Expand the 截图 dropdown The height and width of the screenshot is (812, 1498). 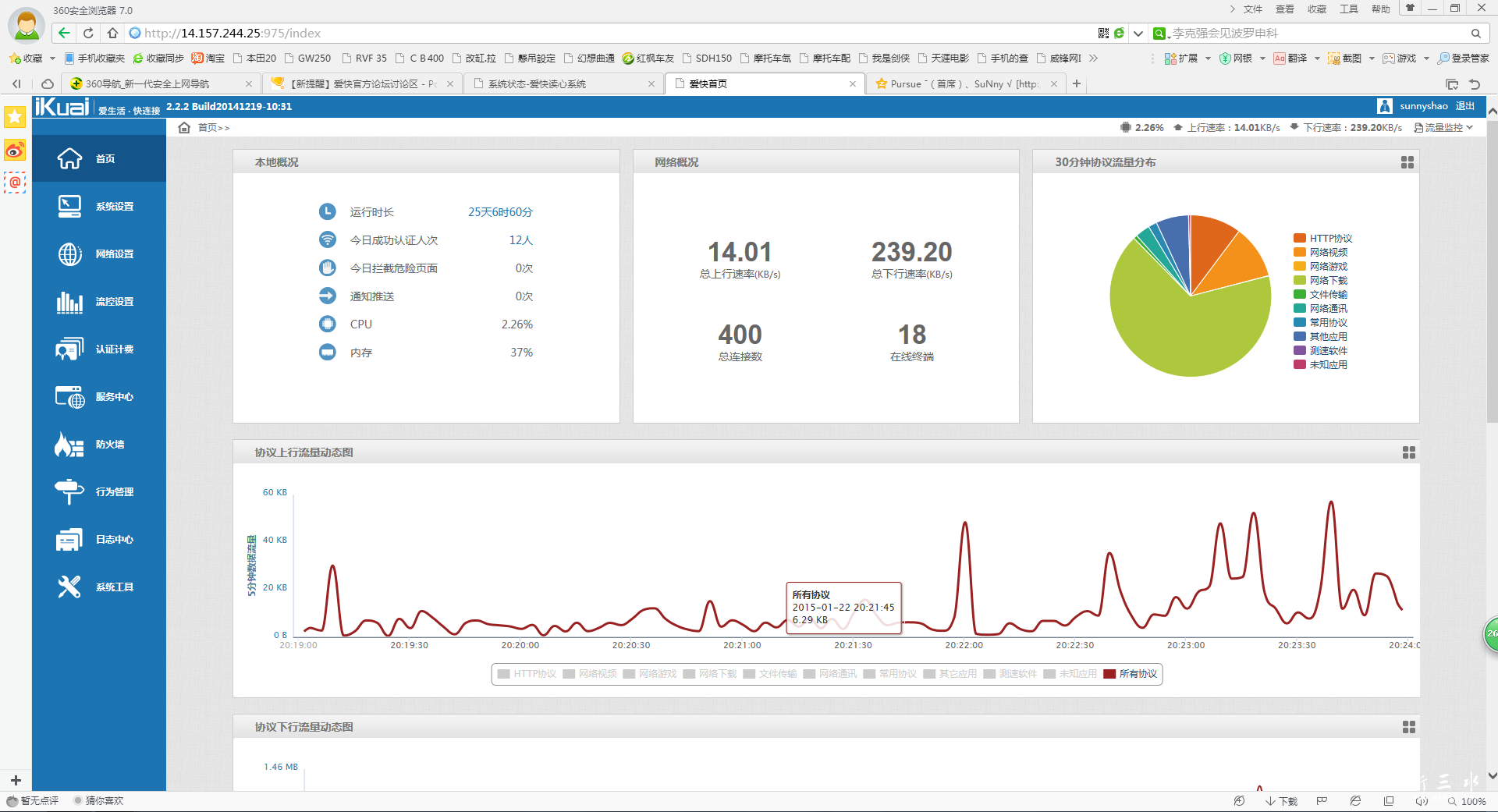click(1372, 59)
